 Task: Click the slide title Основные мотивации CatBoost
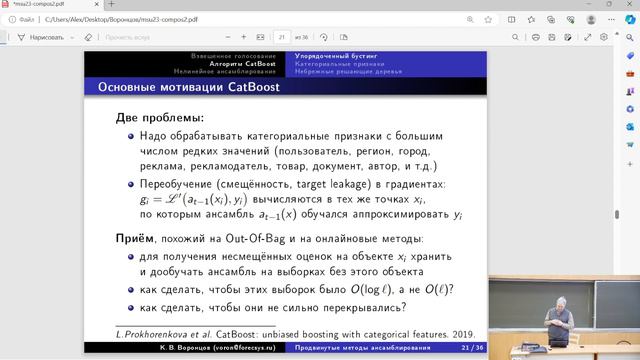[189, 87]
